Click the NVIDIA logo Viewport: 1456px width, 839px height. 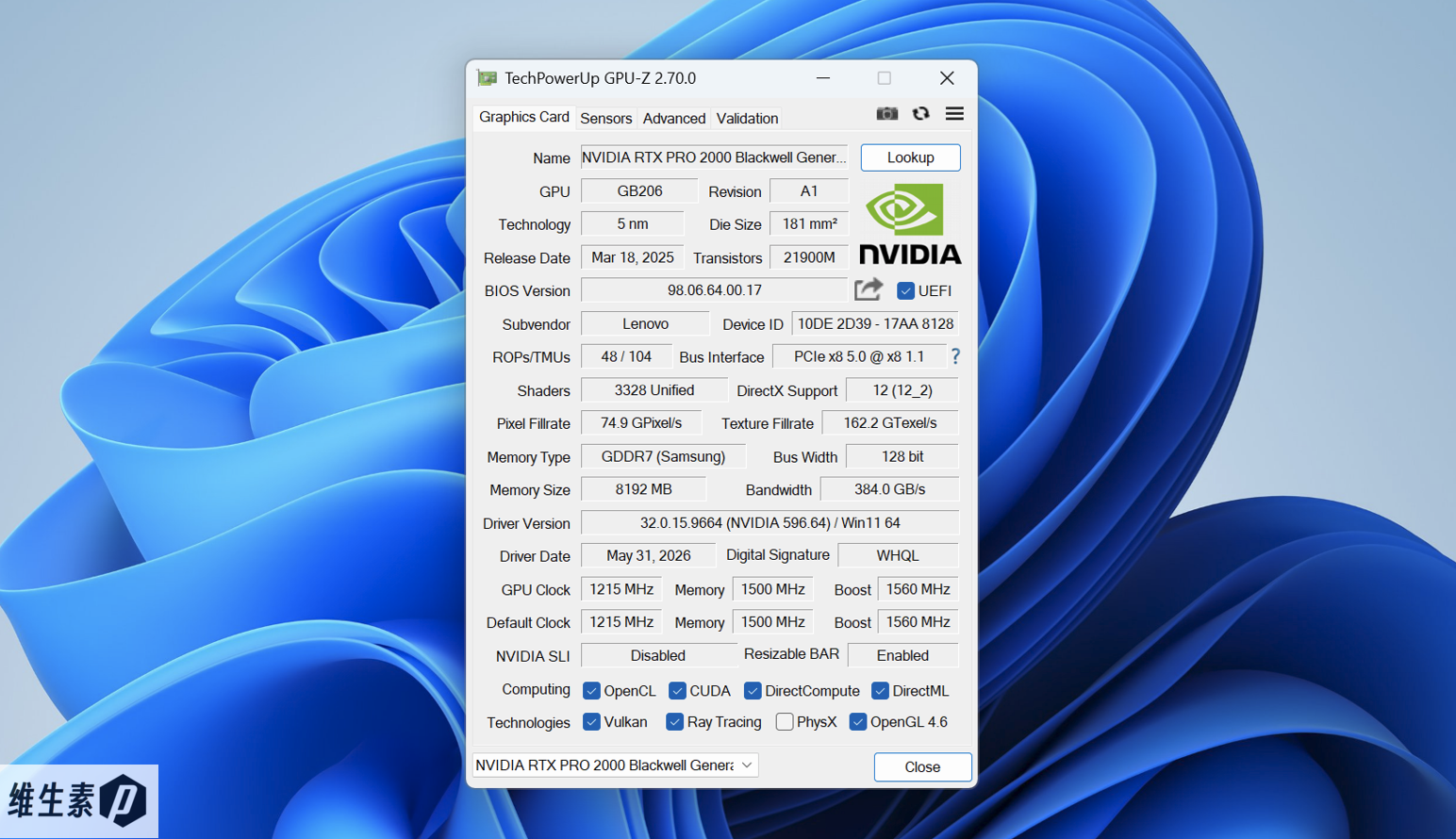click(910, 224)
